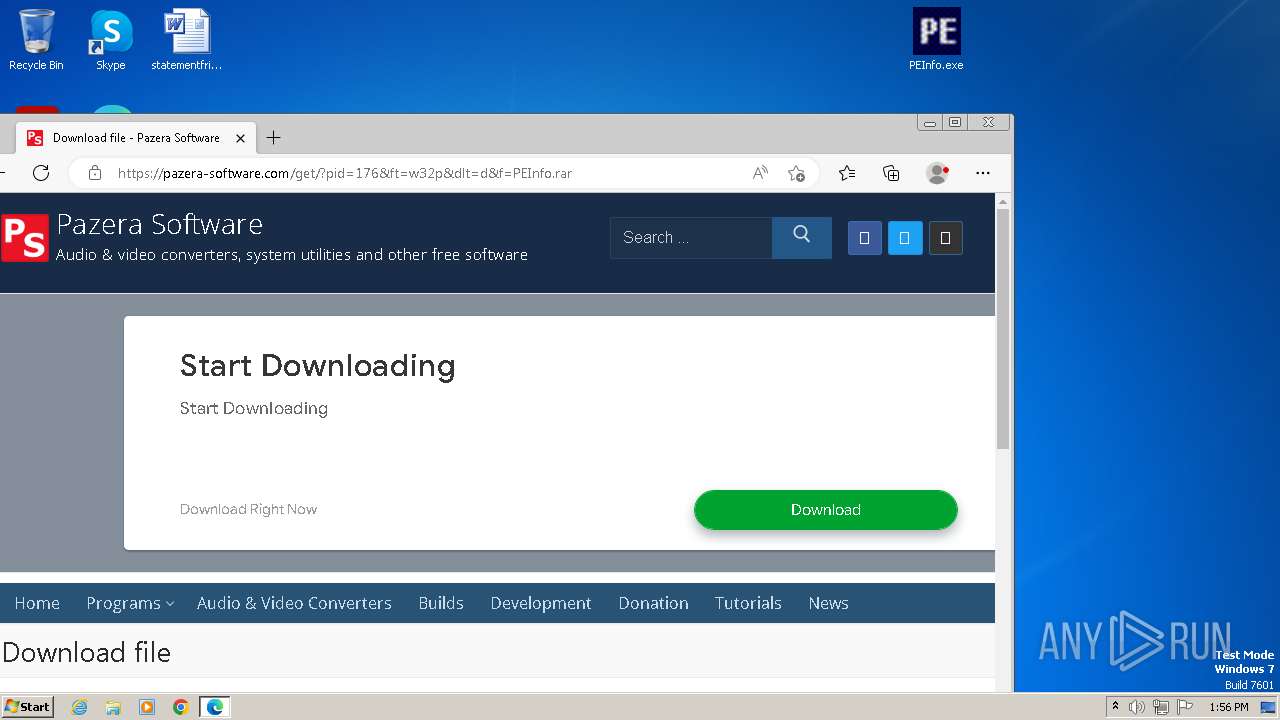Open the light blue Twitter social icon

pos(905,238)
